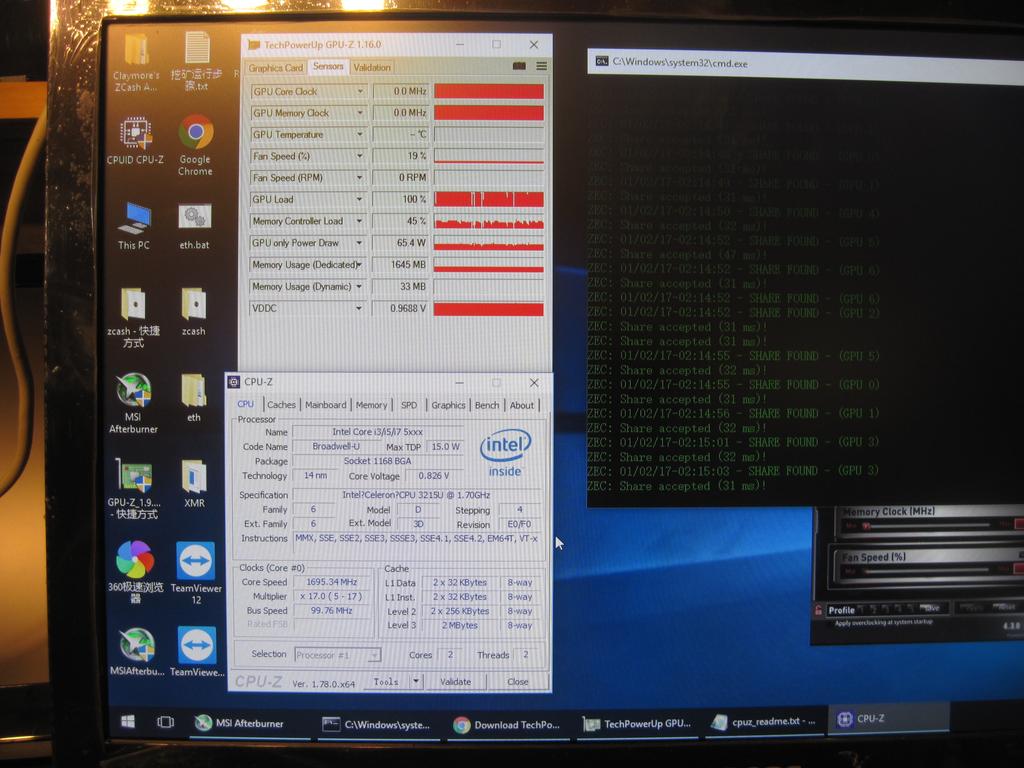Click the Validate button in CPU-Z

coord(456,682)
